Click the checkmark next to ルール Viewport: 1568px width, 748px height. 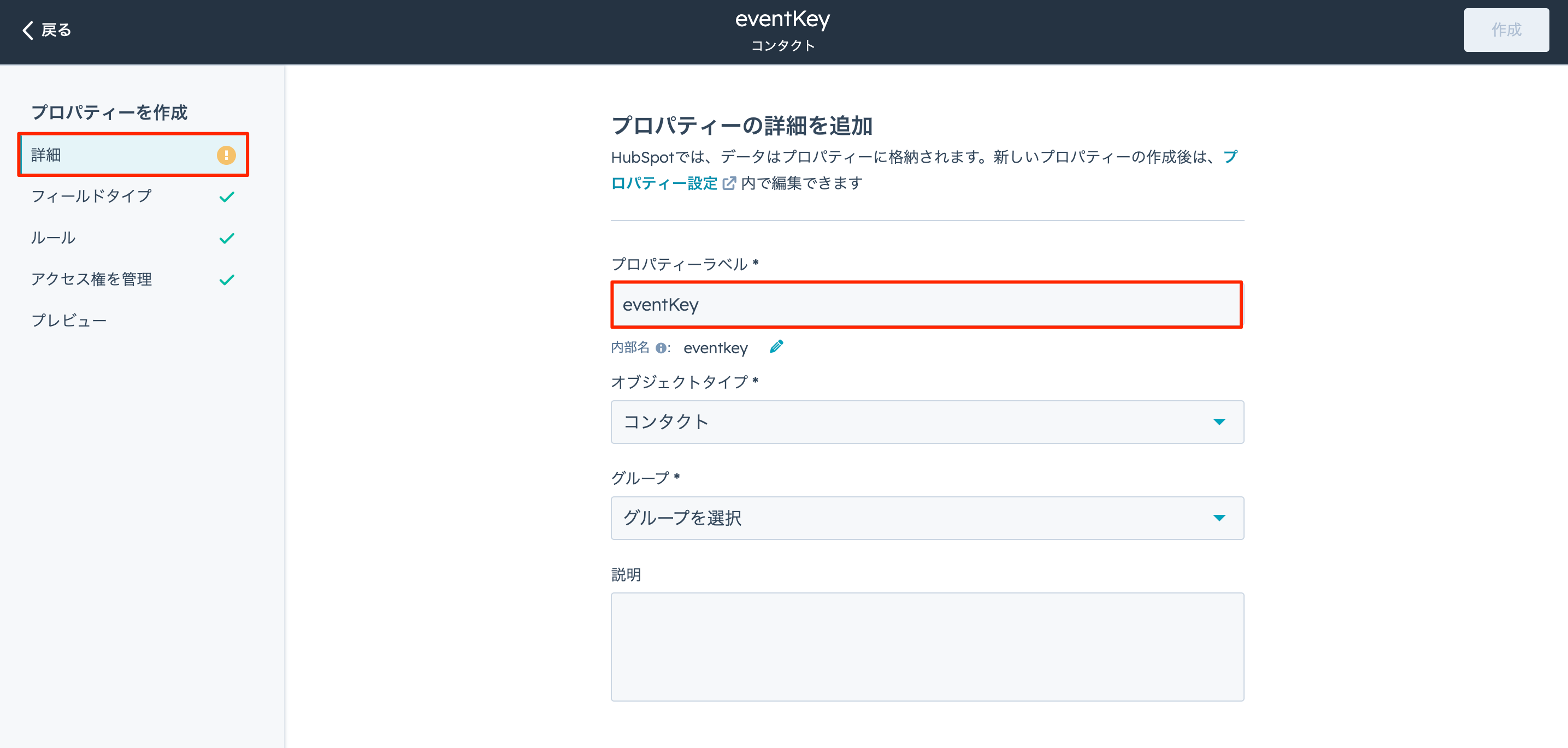pos(226,238)
